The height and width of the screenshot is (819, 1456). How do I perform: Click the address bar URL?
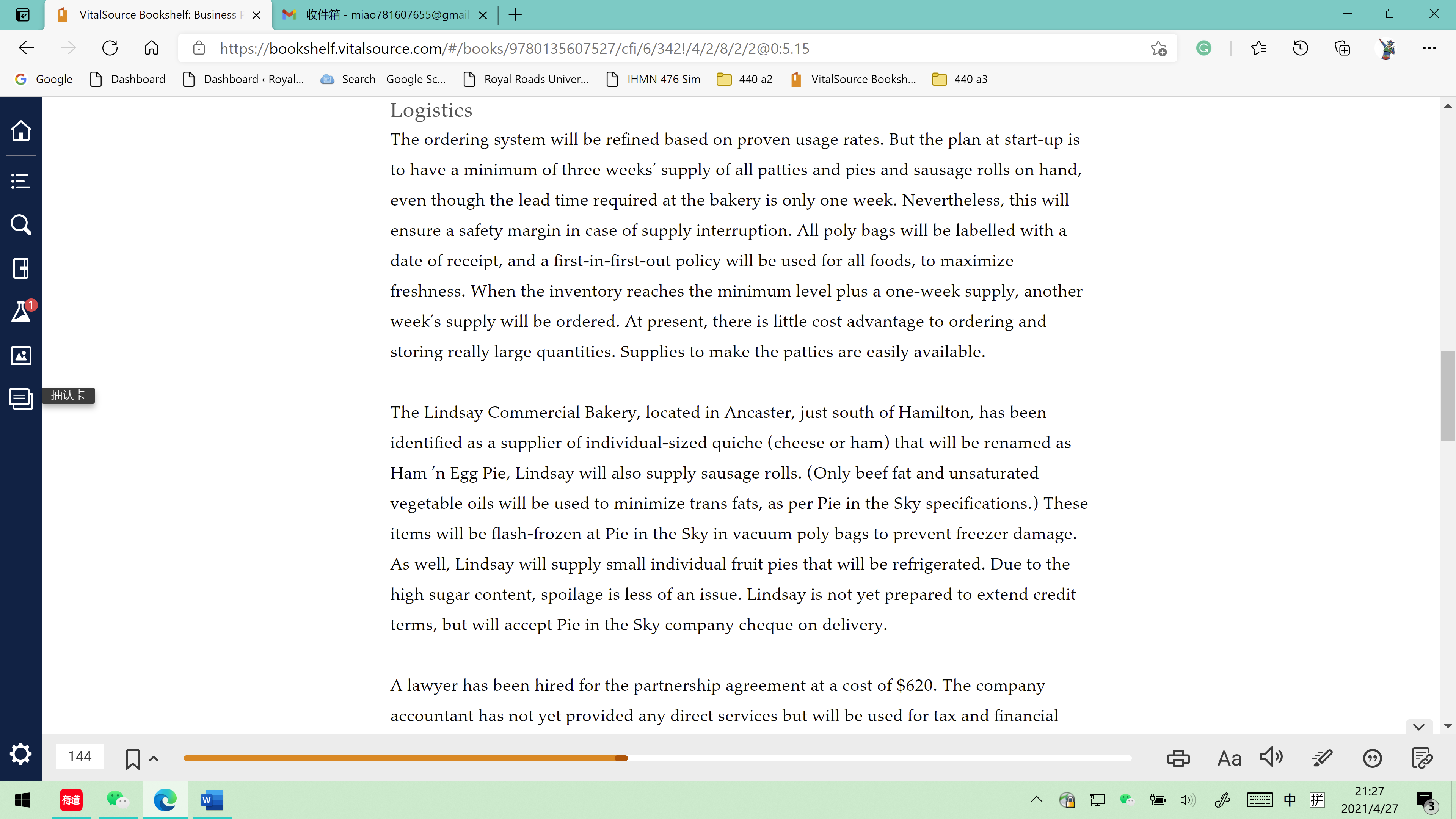click(x=515, y=49)
